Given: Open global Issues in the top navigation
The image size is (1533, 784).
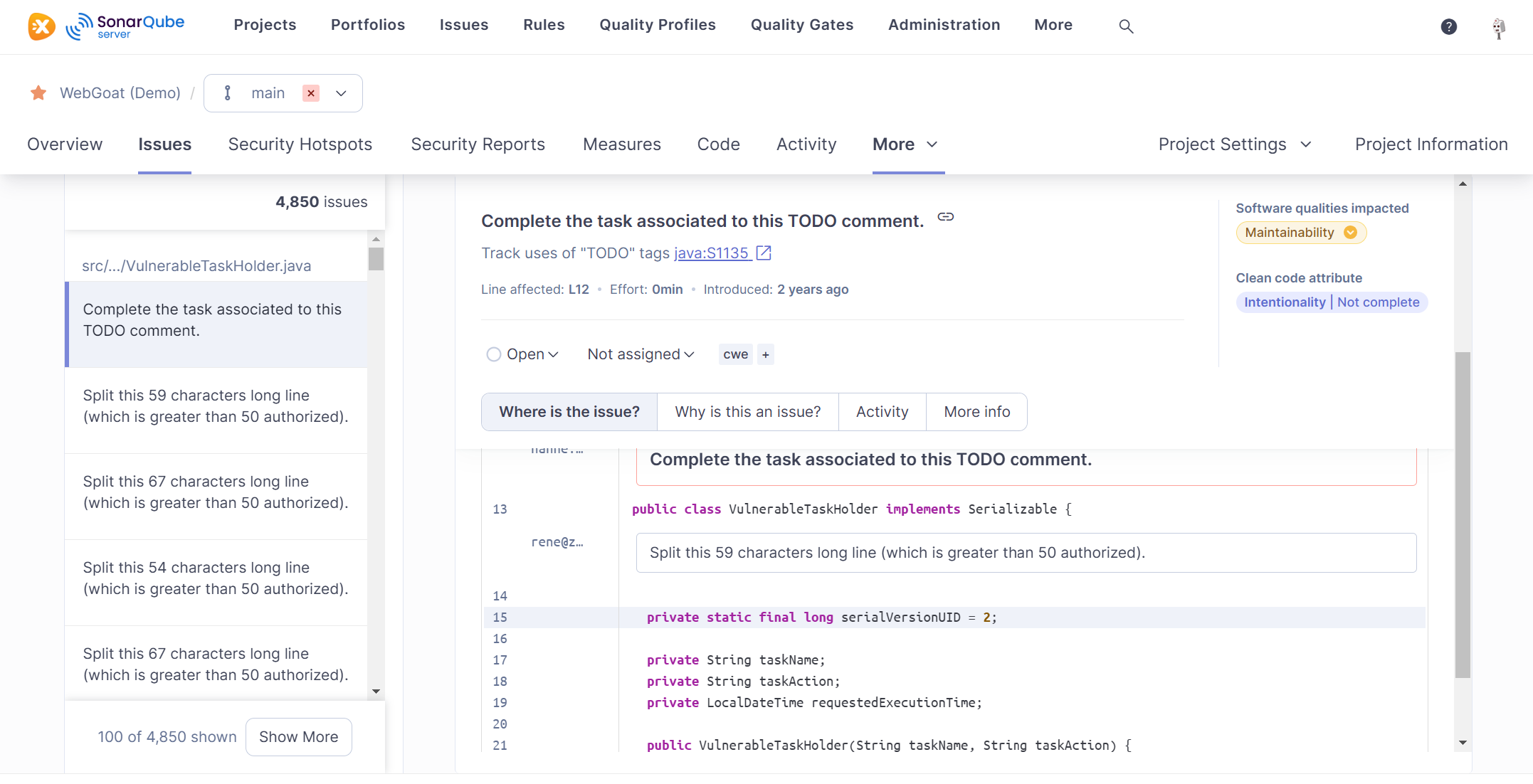Looking at the screenshot, I should click(464, 25).
